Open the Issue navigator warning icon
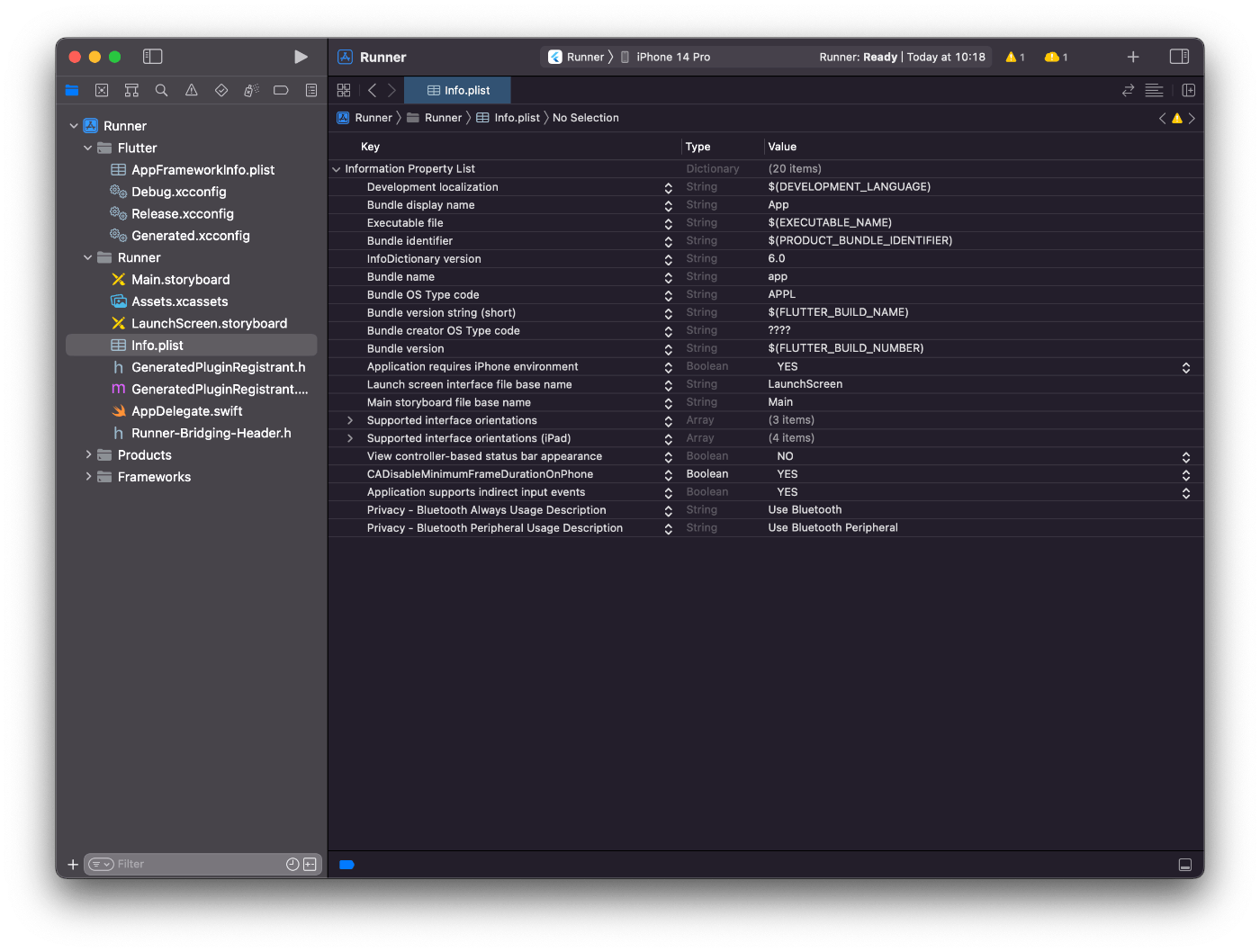This screenshot has width=1260, height=952. coord(192,90)
